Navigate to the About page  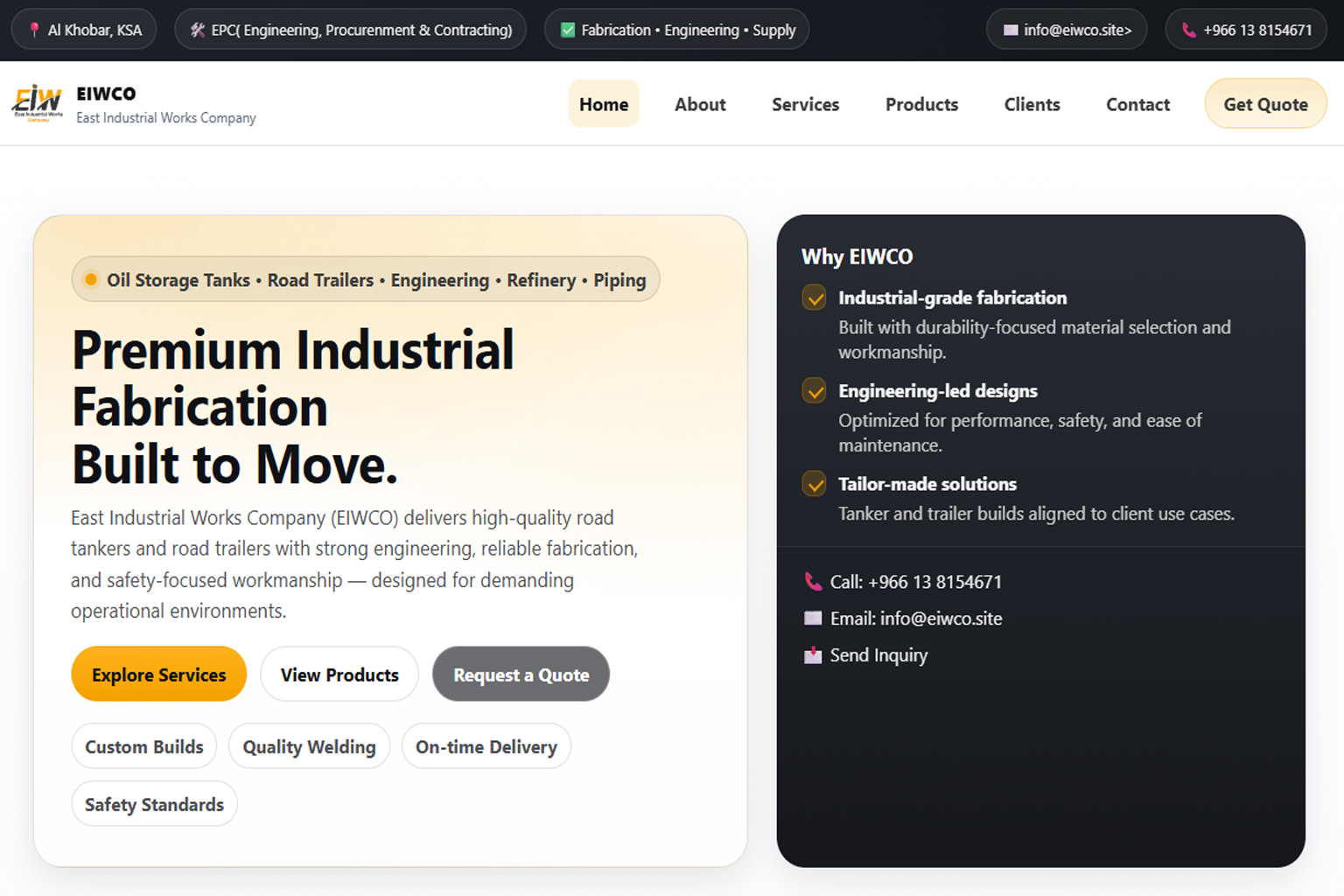click(x=700, y=104)
